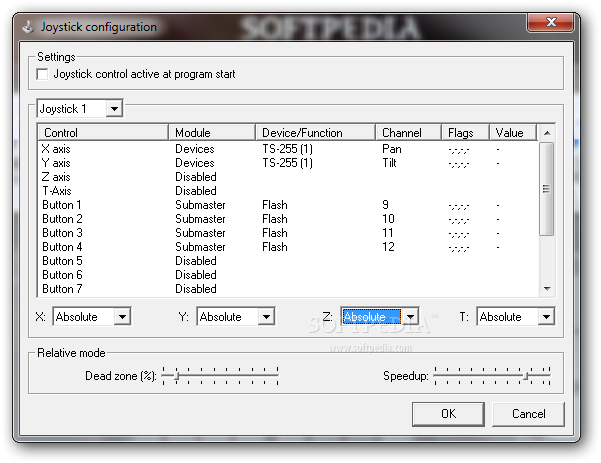This screenshot has height=463, width=601.
Task: Click TS-255 (1) in Y axis row
Action: tap(287, 163)
